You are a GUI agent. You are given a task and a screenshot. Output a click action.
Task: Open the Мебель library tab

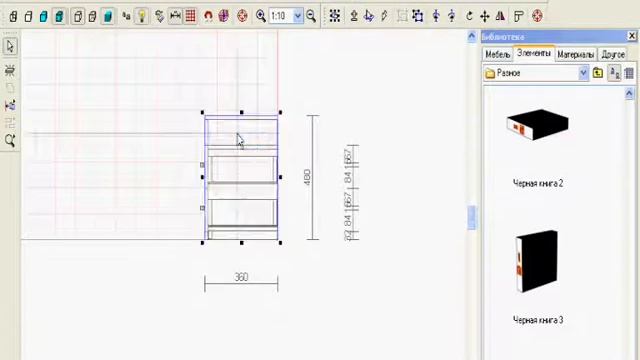pyautogui.click(x=498, y=54)
